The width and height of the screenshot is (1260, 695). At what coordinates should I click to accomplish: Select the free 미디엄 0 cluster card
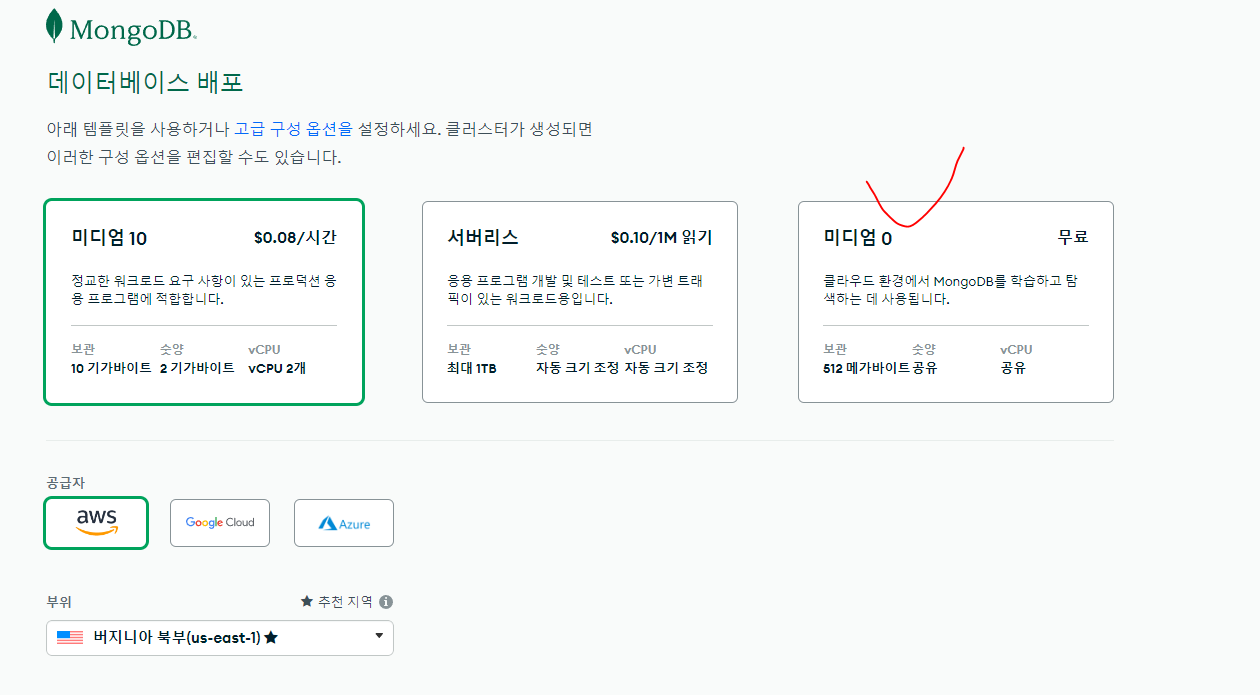pos(956,302)
